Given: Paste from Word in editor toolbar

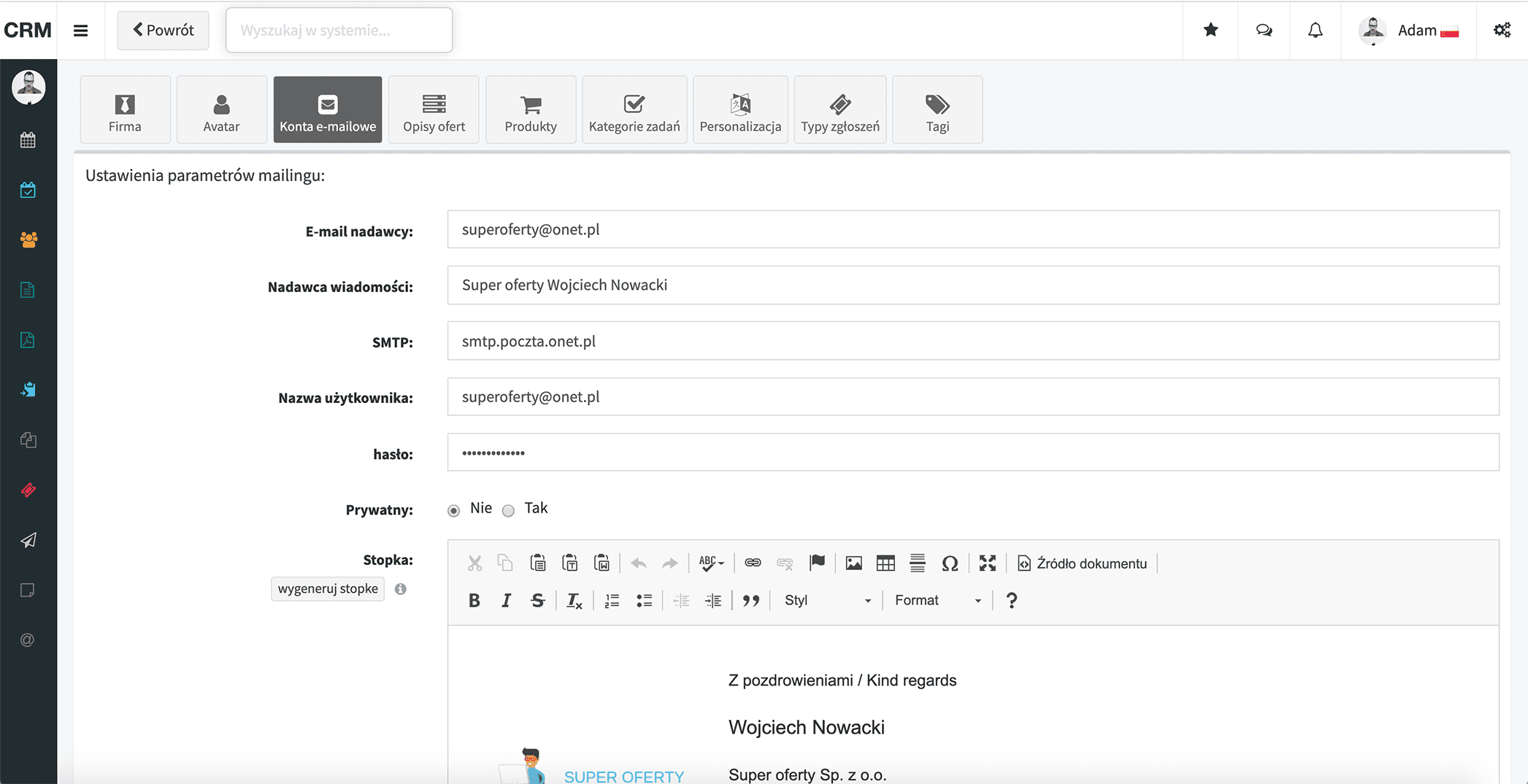Looking at the screenshot, I should click(x=602, y=563).
